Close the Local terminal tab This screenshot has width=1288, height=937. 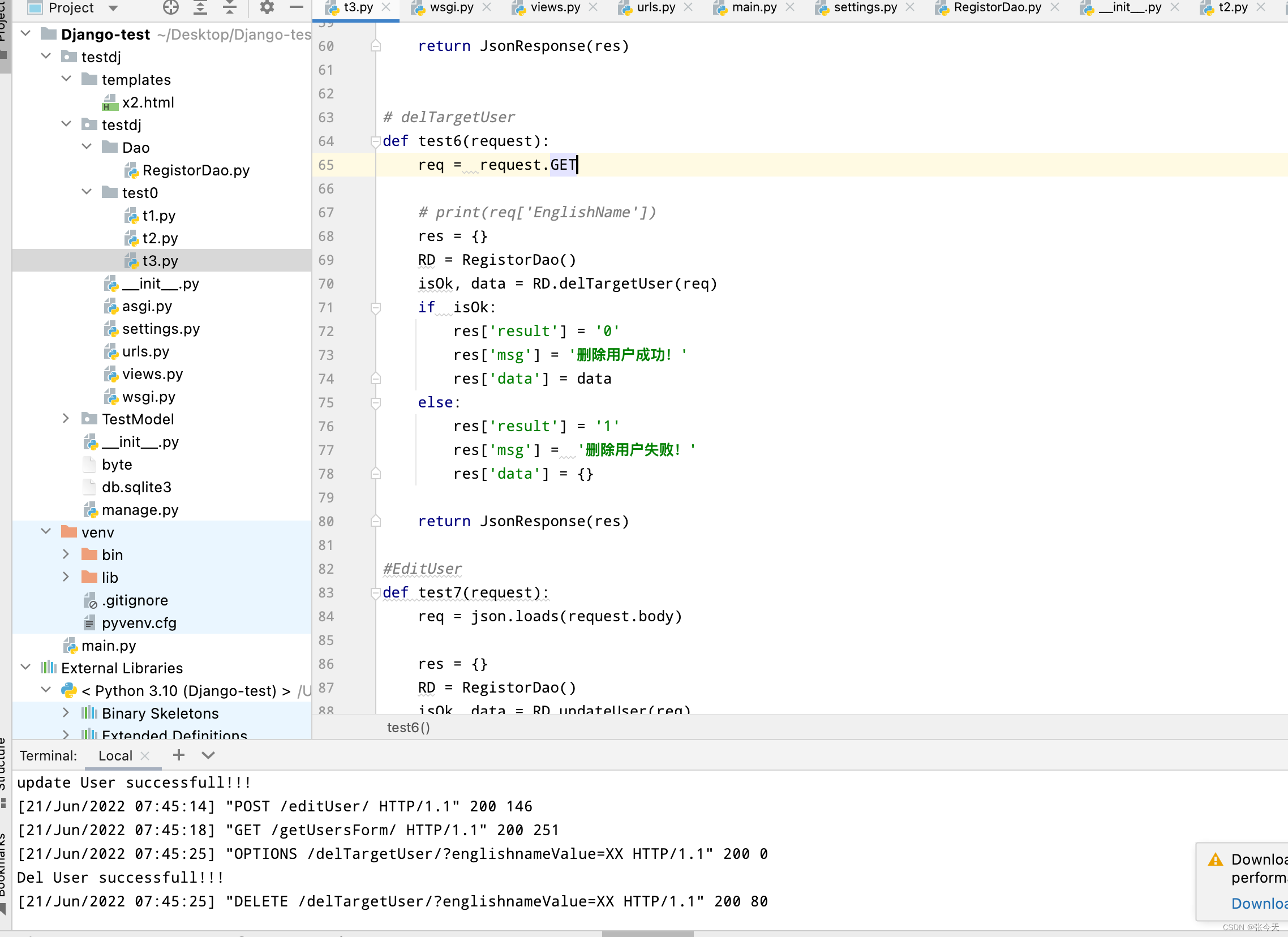tap(145, 756)
